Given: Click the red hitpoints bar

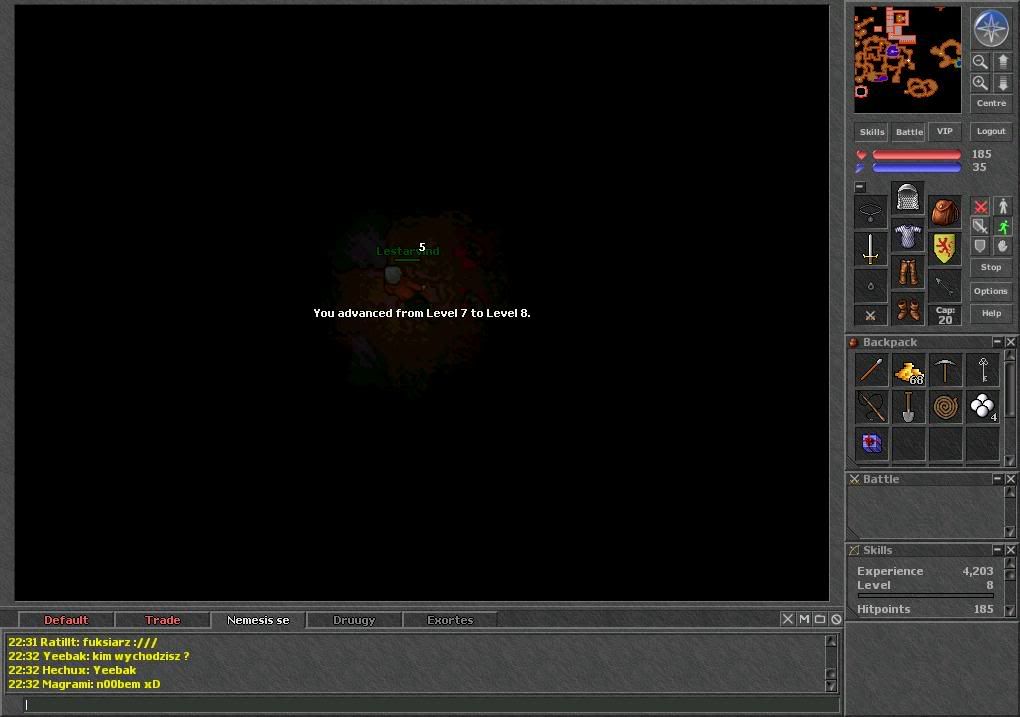Looking at the screenshot, I should pos(917,155).
